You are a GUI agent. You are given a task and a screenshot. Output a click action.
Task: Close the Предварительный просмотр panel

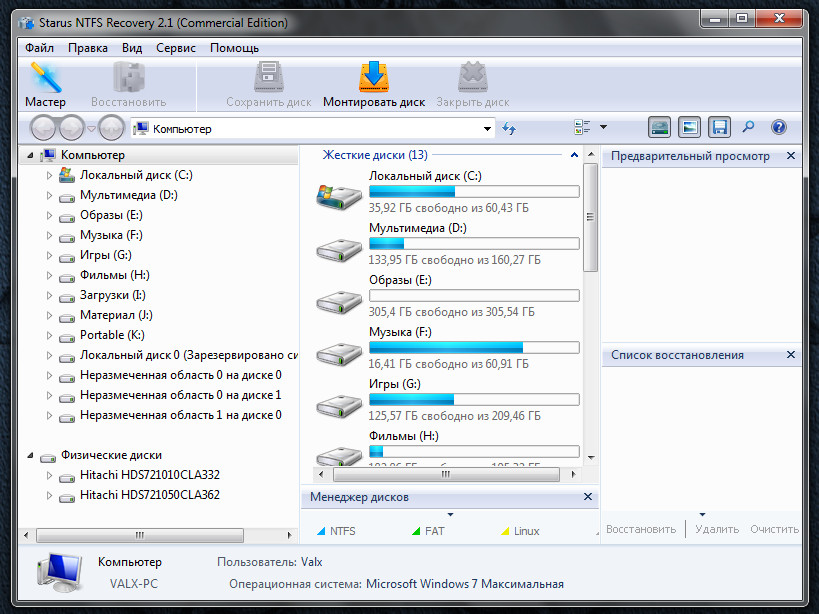791,156
